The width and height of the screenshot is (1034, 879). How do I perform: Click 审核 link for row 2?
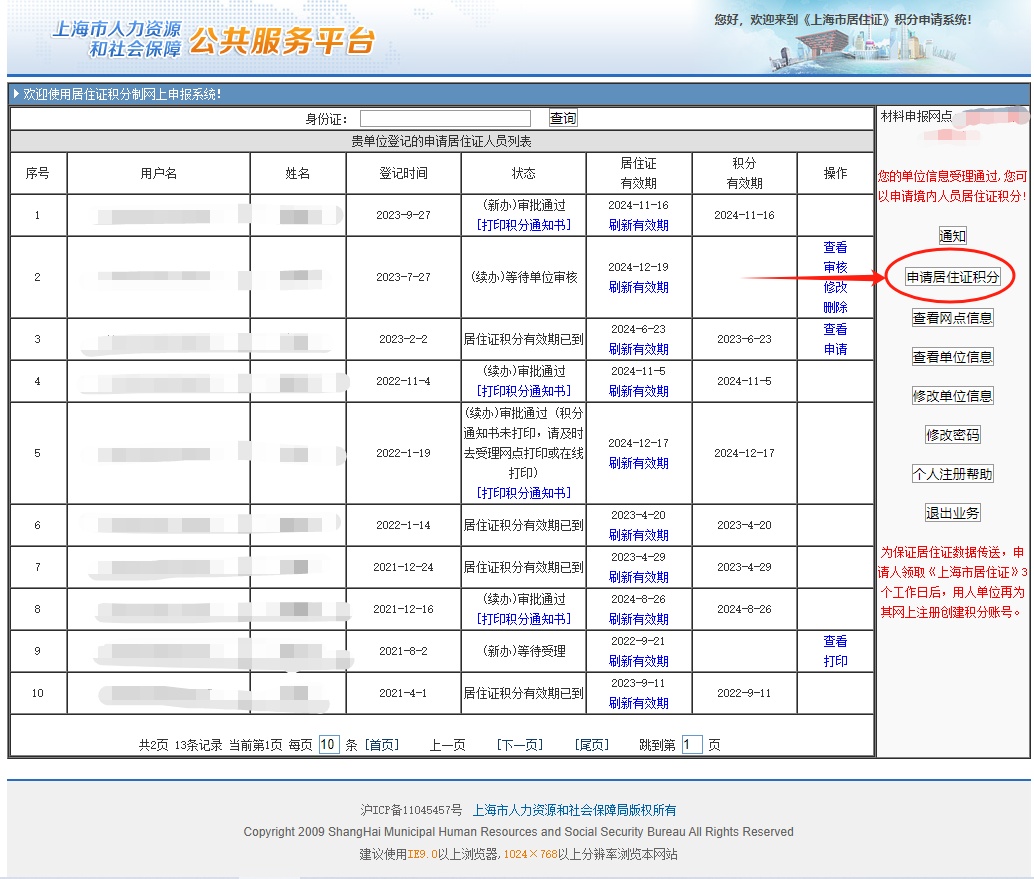(835, 267)
